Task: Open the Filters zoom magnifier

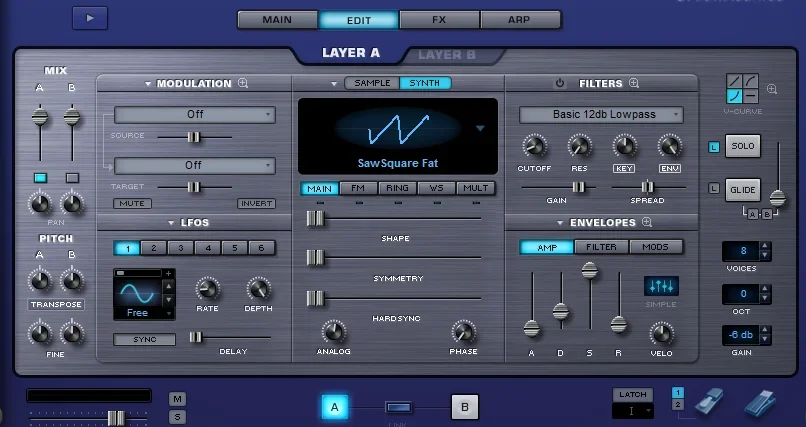Action: (x=634, y=83)
